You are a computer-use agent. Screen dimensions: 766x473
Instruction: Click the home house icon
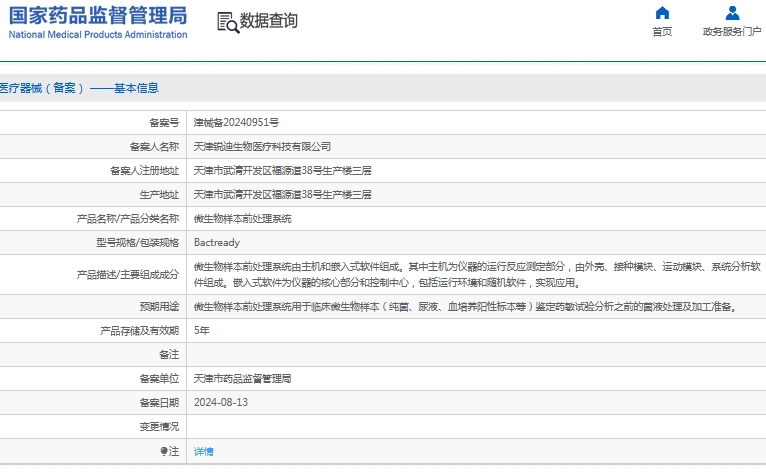coord(662,13)
